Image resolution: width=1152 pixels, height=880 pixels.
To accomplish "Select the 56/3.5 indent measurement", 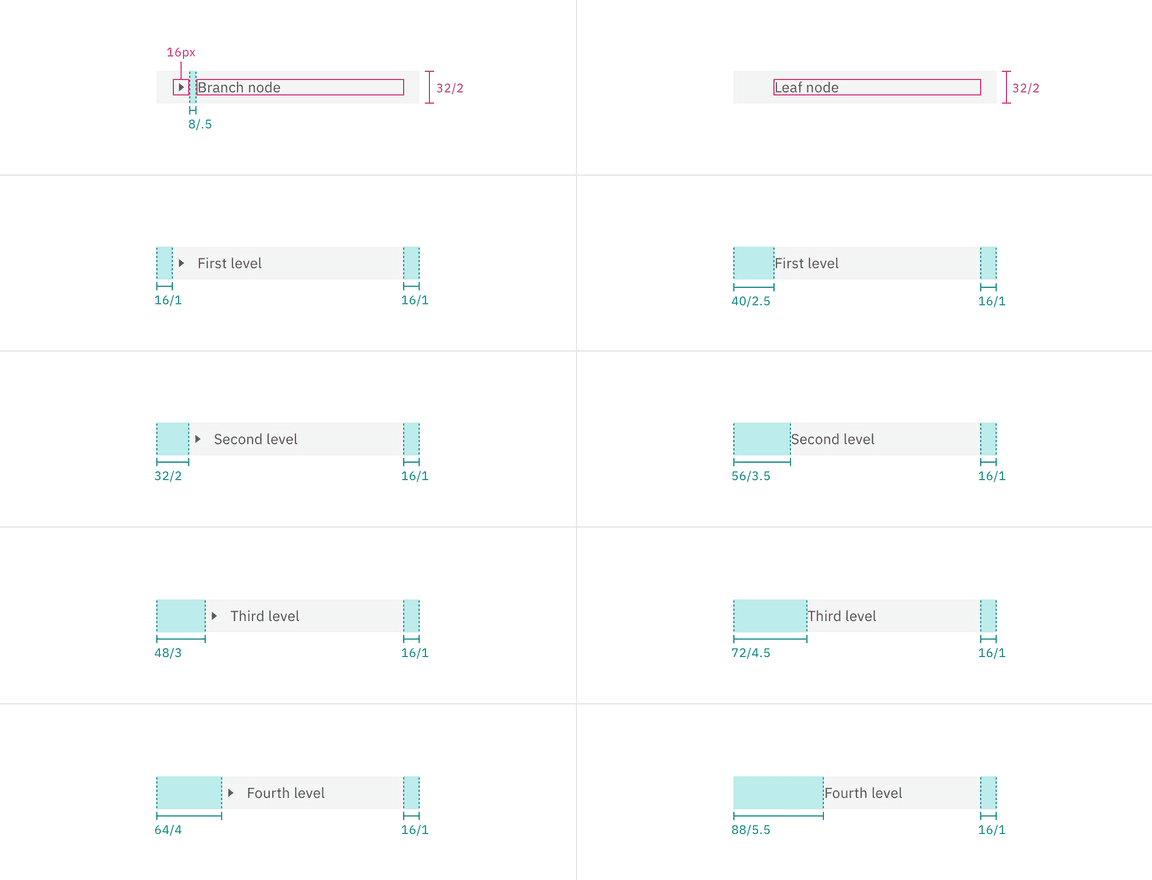I will coord(751,477).
